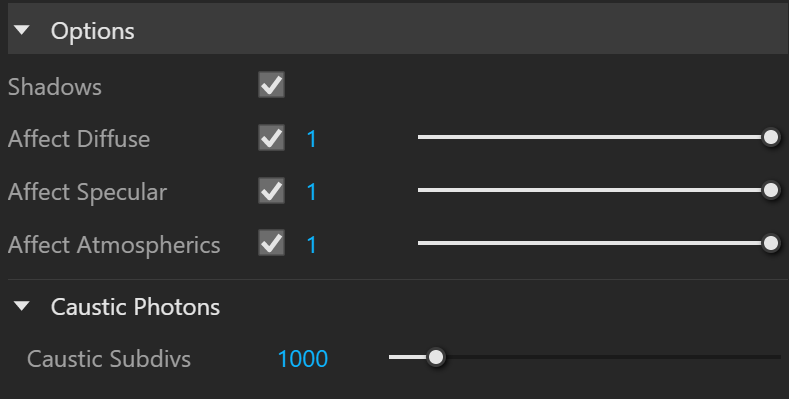Turn off Affect Atmospherics checkbox
Image resolution: width=789 pixels, height=399 pixels.
tap(271, 243)
